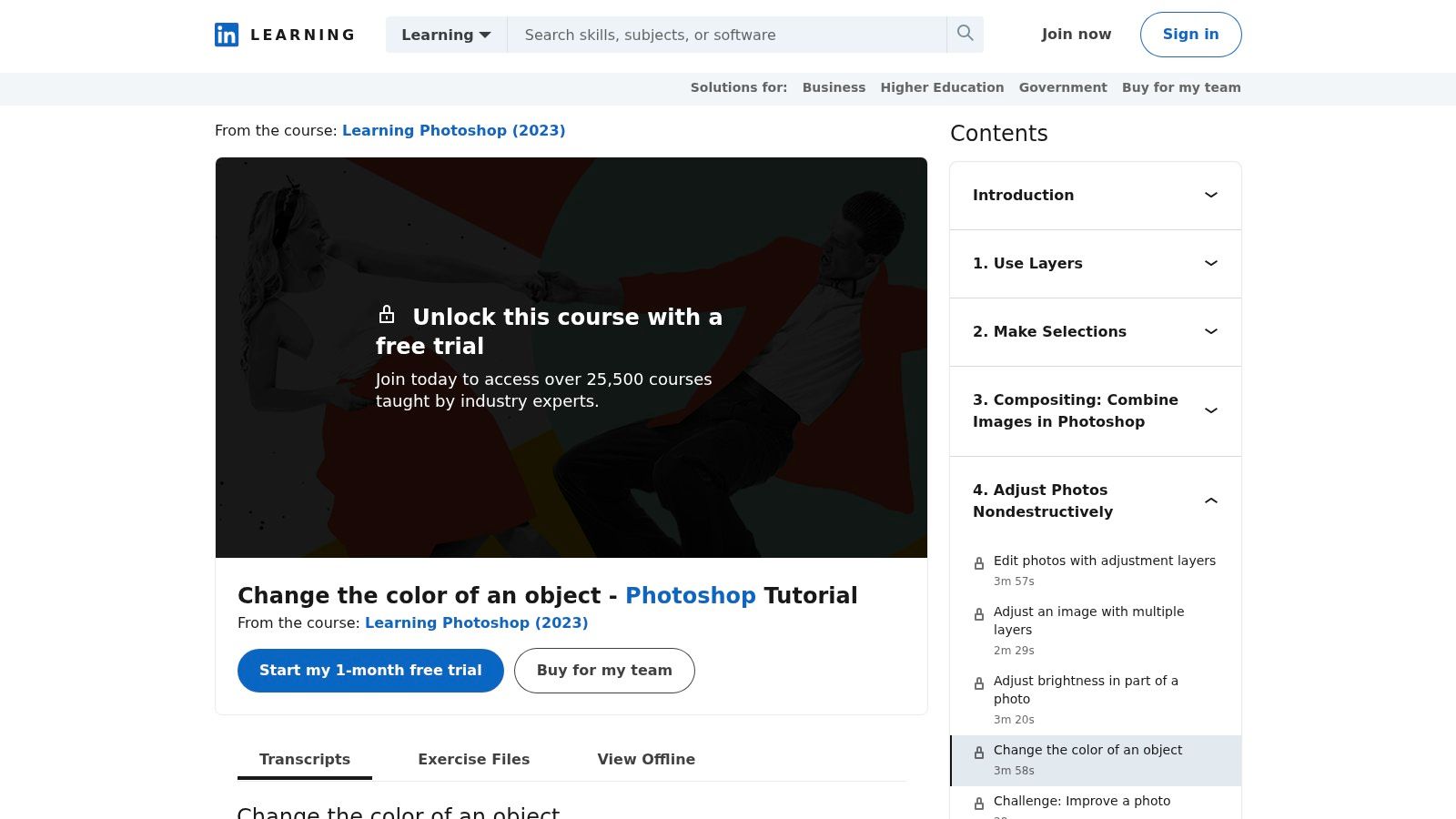Open Learning Photoshop (2023) link below the title
This screenshot has width=1456, height=819.
(x=476, y=622)
